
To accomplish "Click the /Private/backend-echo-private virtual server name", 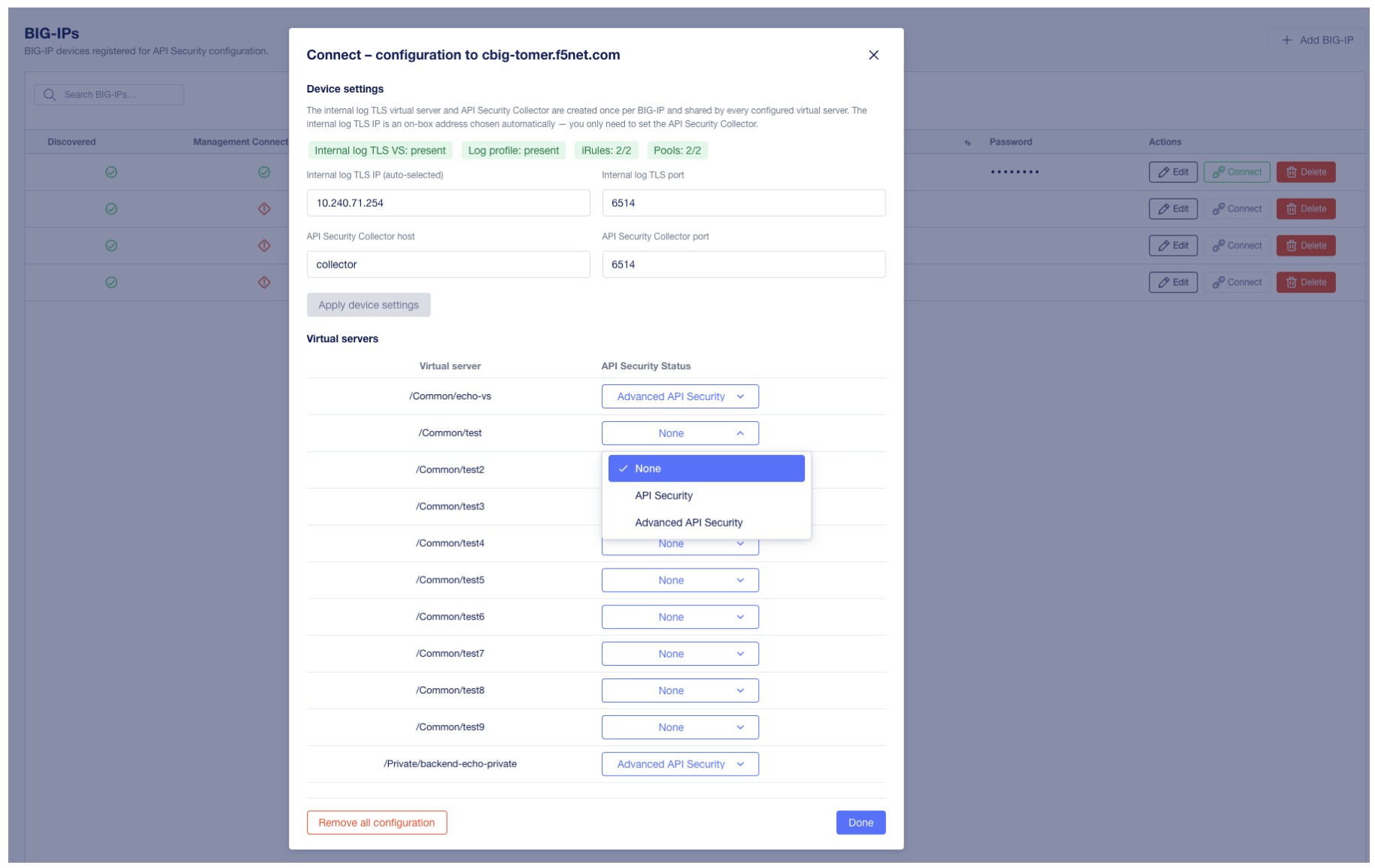I will (450, 764).
